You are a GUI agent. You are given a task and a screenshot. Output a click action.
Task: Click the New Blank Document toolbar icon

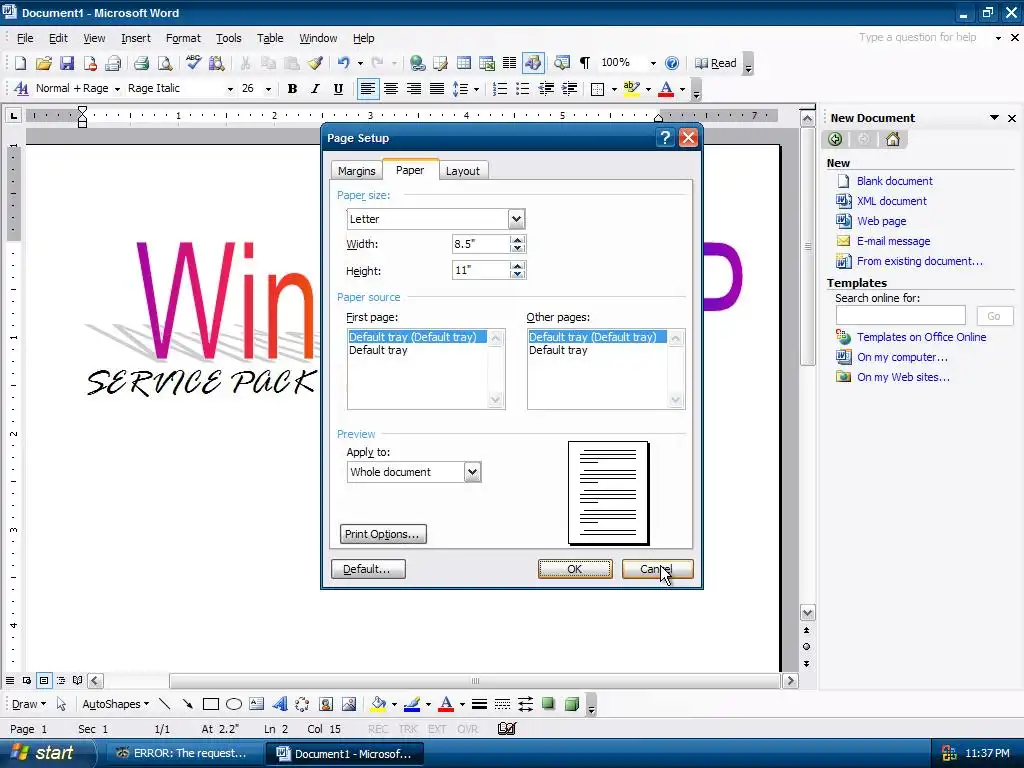20,63
